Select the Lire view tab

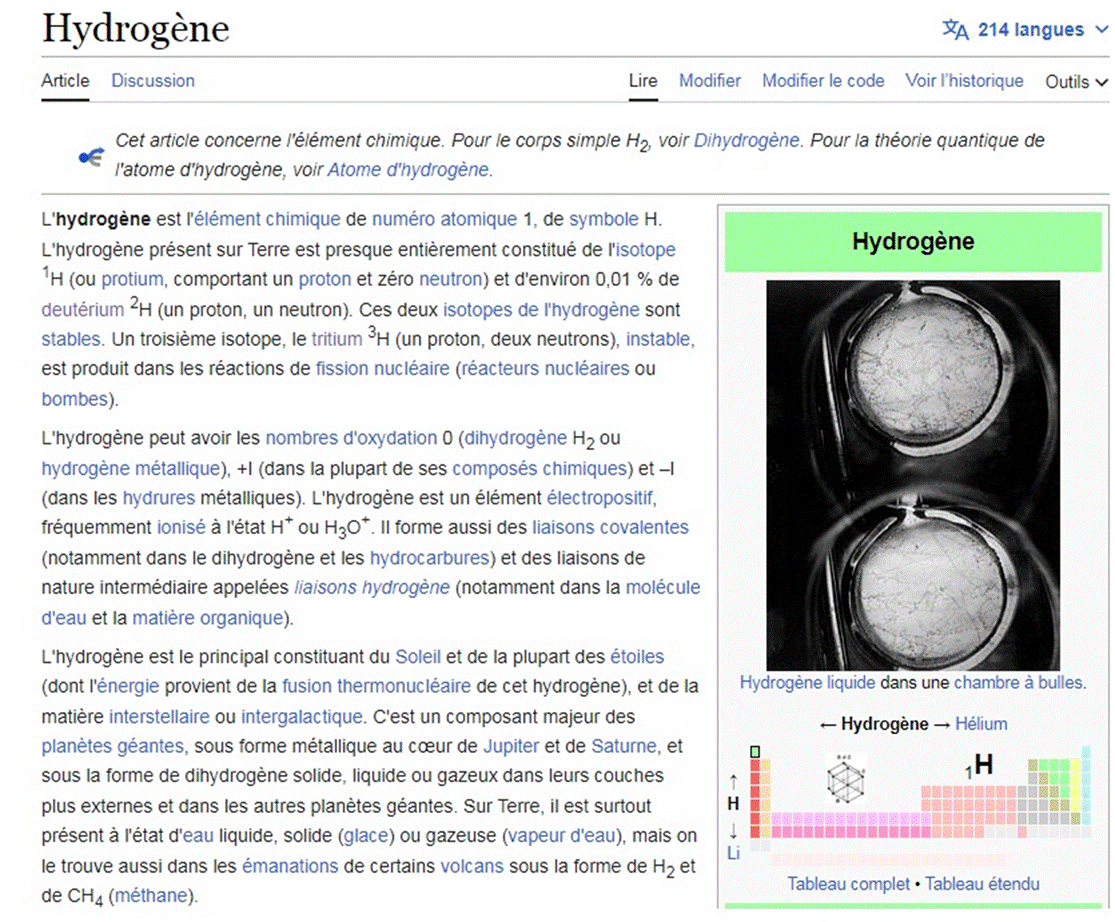(x=643, y=80)
